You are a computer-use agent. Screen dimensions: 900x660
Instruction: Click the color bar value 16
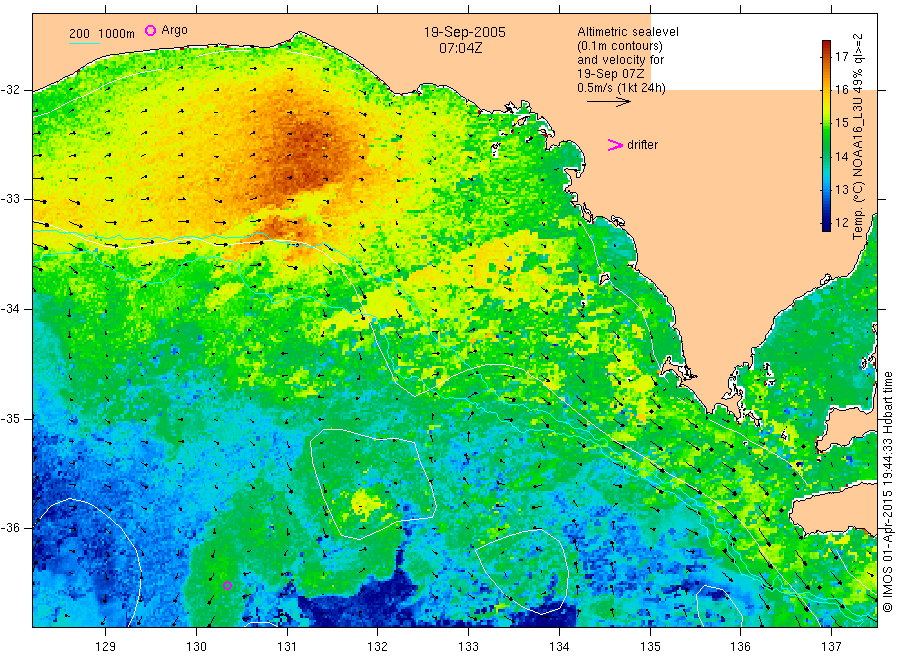(x=841, y=90)
